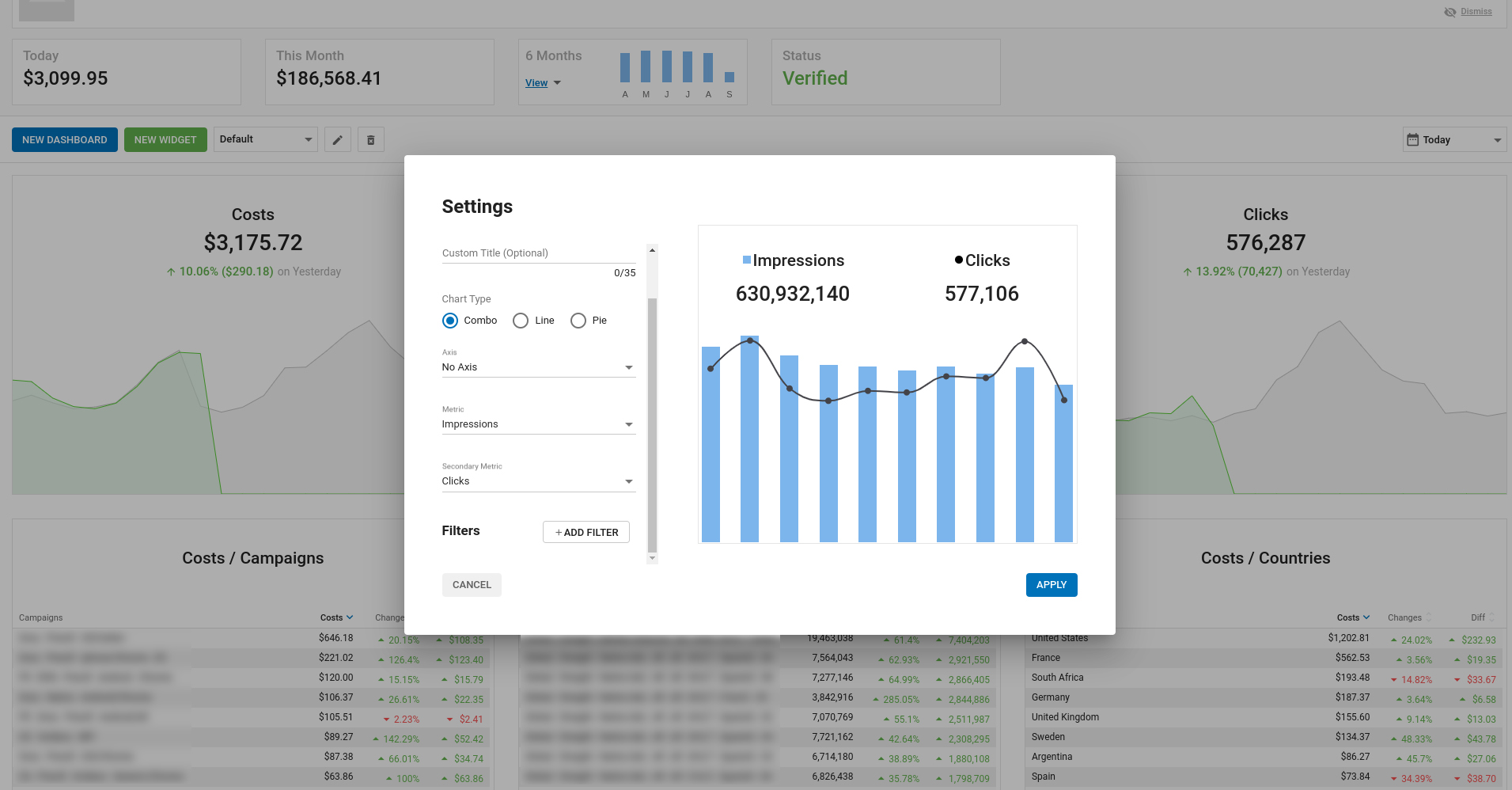The width and height of the screenshot is (1512, 790).
Task: Click the pencil edit dashboard icon
Action: (337, 140)
